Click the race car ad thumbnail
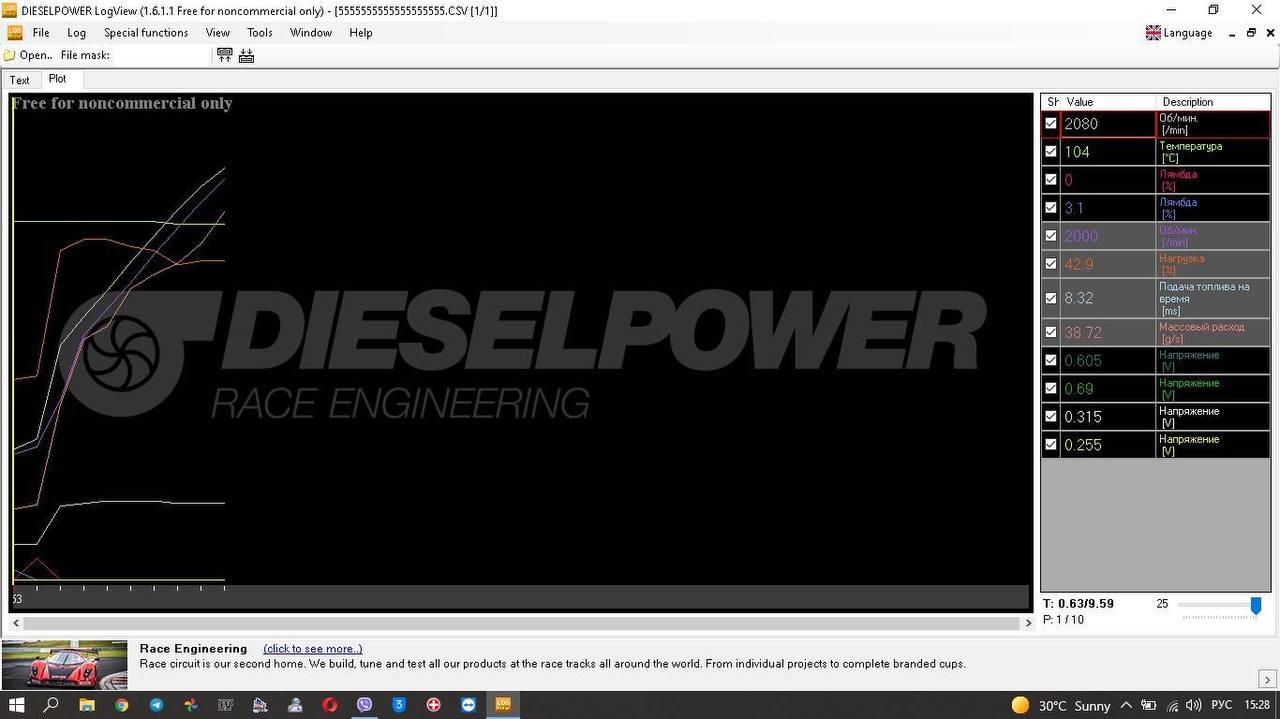 65,664
